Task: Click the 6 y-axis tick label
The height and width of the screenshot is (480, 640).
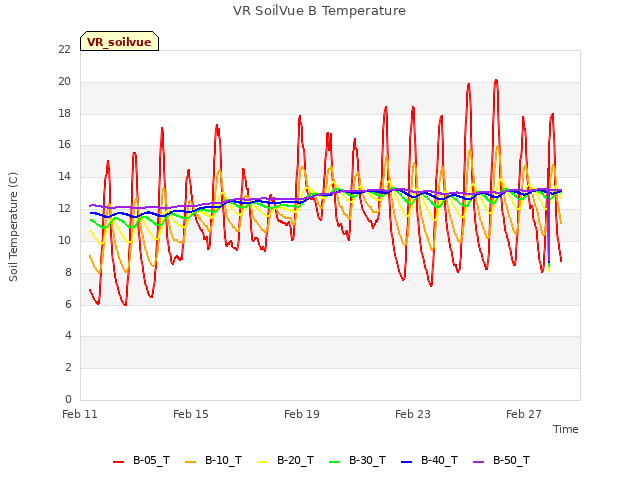Action: click(68, 304)
